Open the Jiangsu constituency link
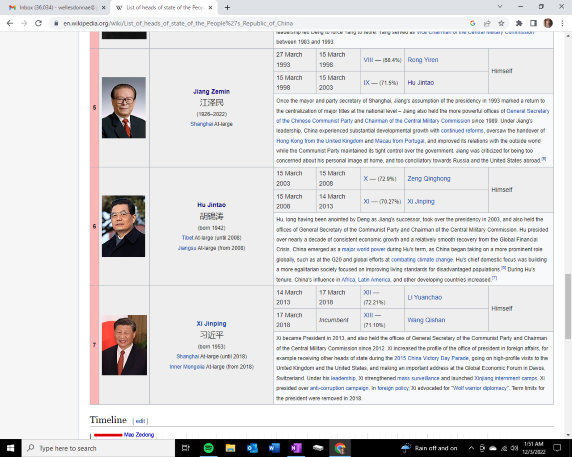Screen dimensions: 572x457 coord(187,248)
